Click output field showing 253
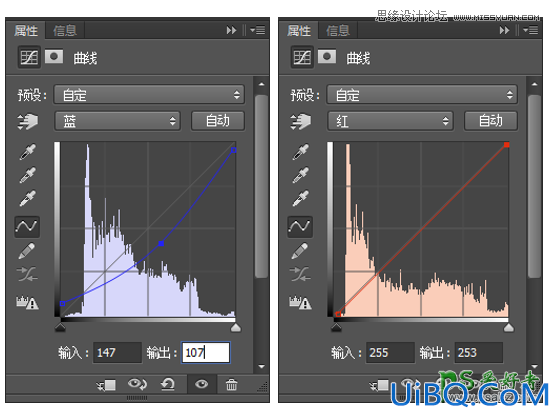The width and height of the screenshot is (550, 409). tap(478, 353)
